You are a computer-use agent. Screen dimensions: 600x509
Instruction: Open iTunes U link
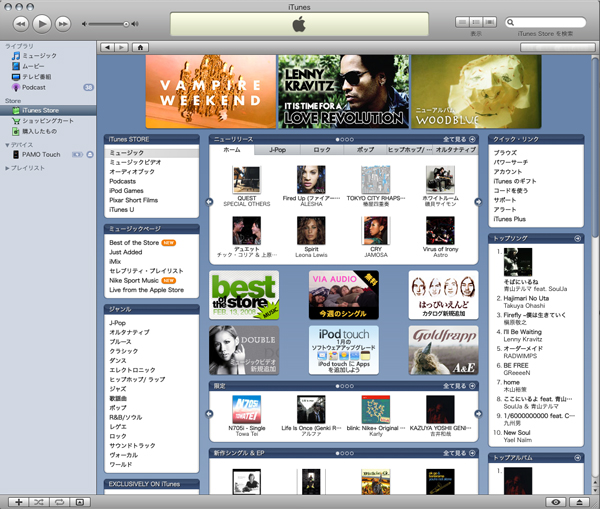click(x=122, y=210)
